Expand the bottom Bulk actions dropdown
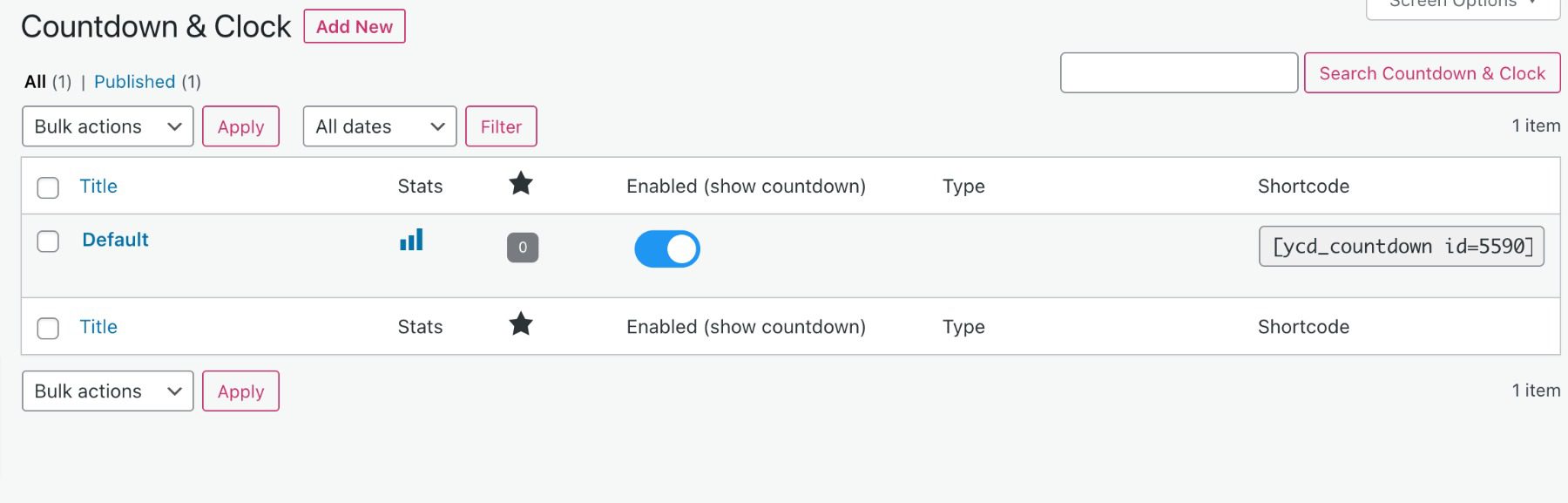This screenshot has width=1568, height=503. (x=107, y=391)
